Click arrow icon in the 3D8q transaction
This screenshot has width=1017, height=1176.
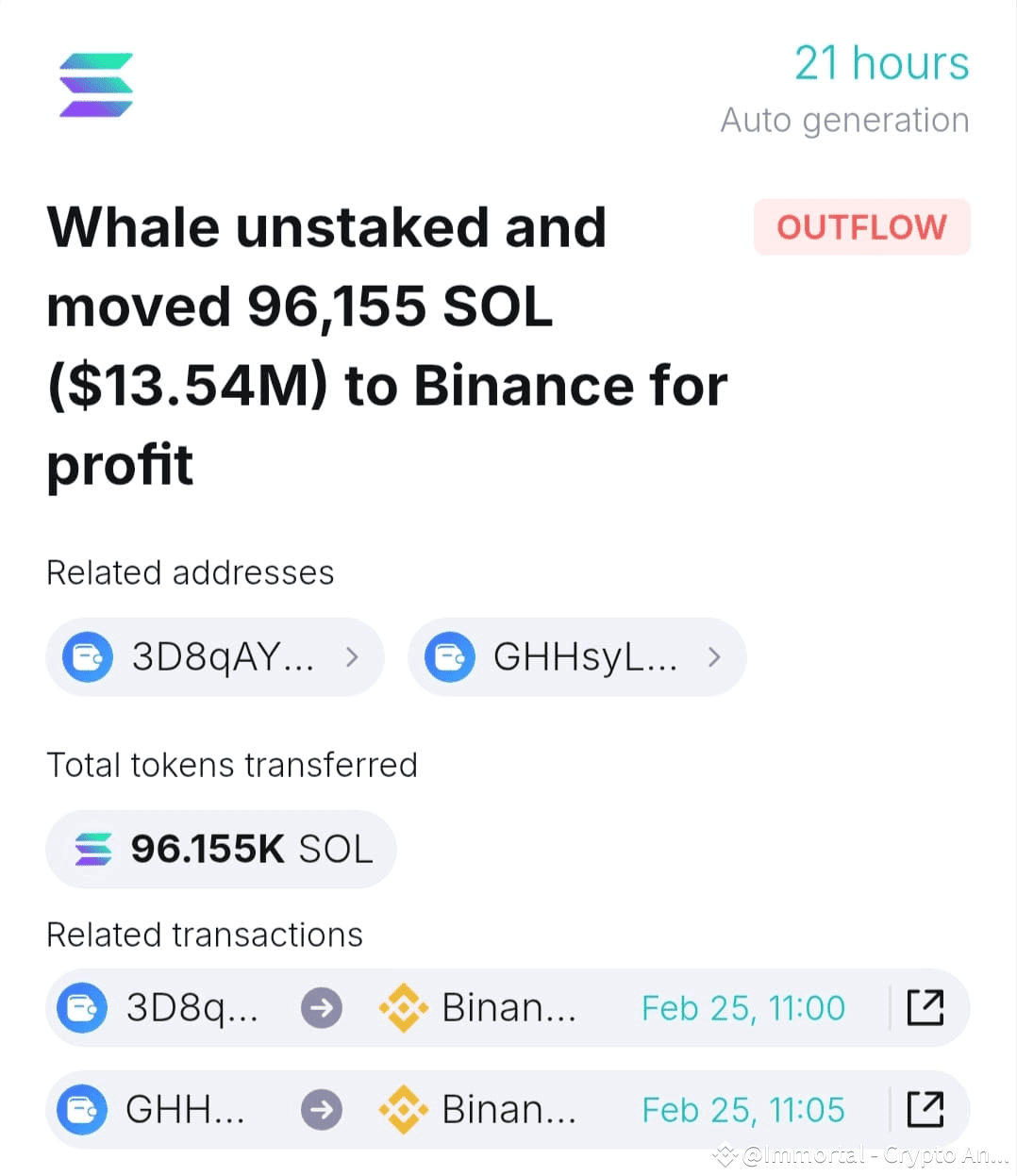322,1007
